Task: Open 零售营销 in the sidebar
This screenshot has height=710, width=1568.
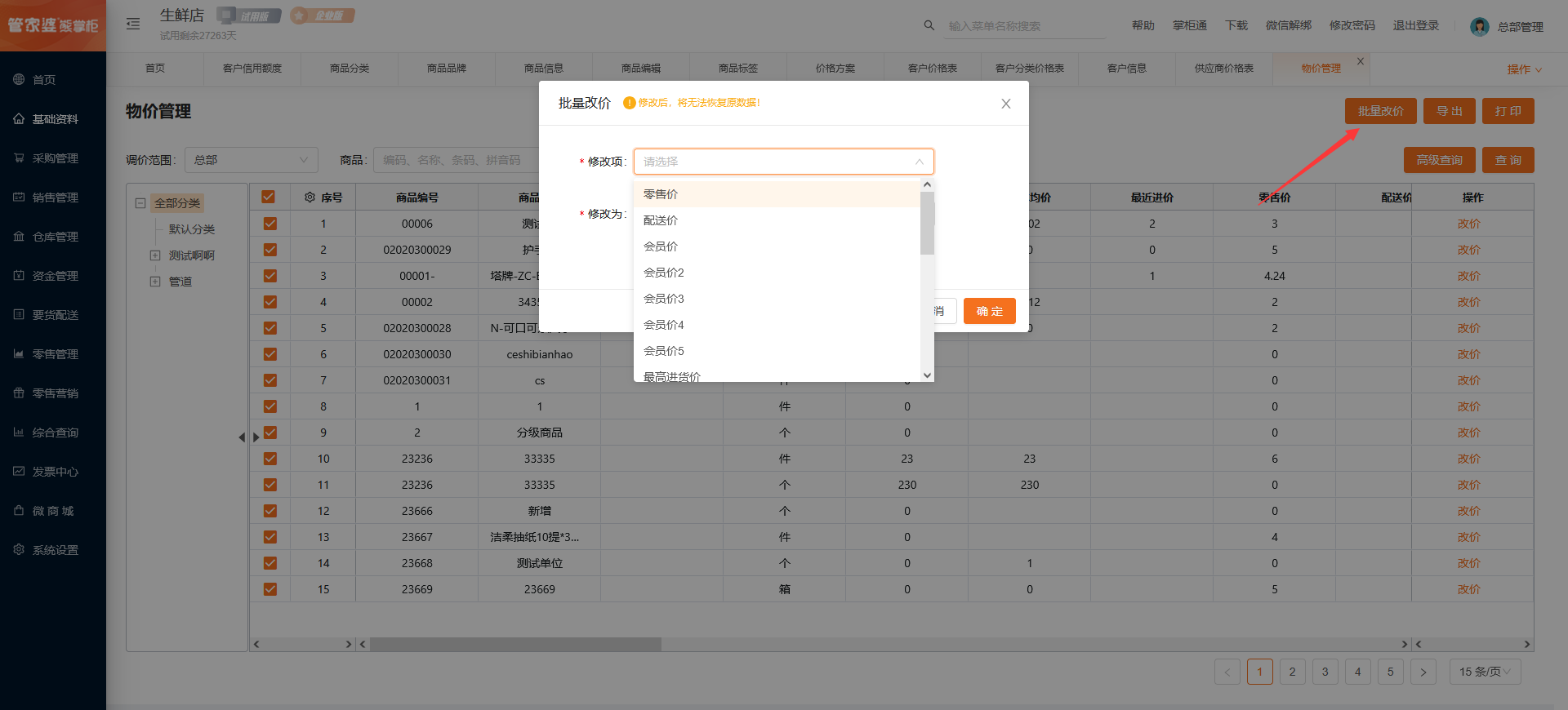Action: (53, 393)
